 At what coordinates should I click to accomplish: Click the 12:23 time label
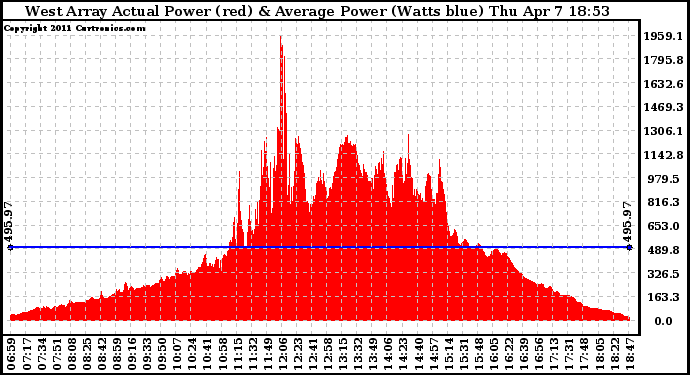click(x=297, y=354)
